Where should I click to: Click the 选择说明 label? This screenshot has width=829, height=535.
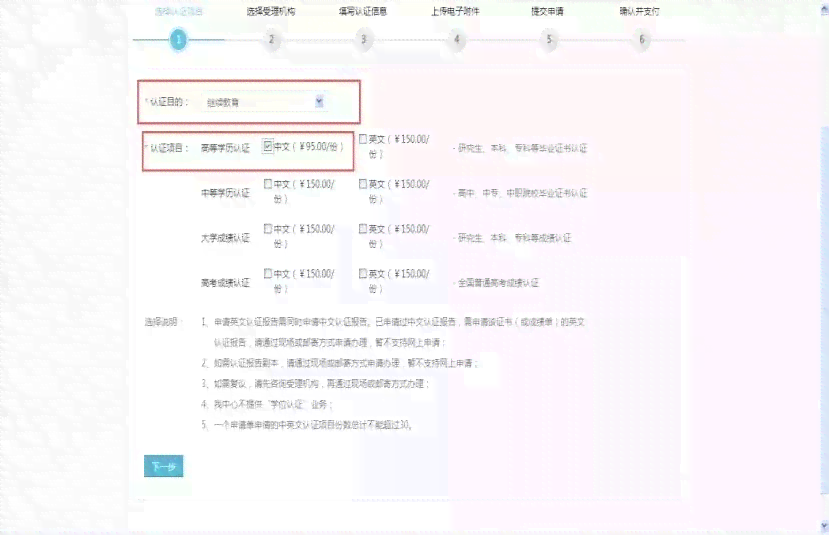pos(163,322)
